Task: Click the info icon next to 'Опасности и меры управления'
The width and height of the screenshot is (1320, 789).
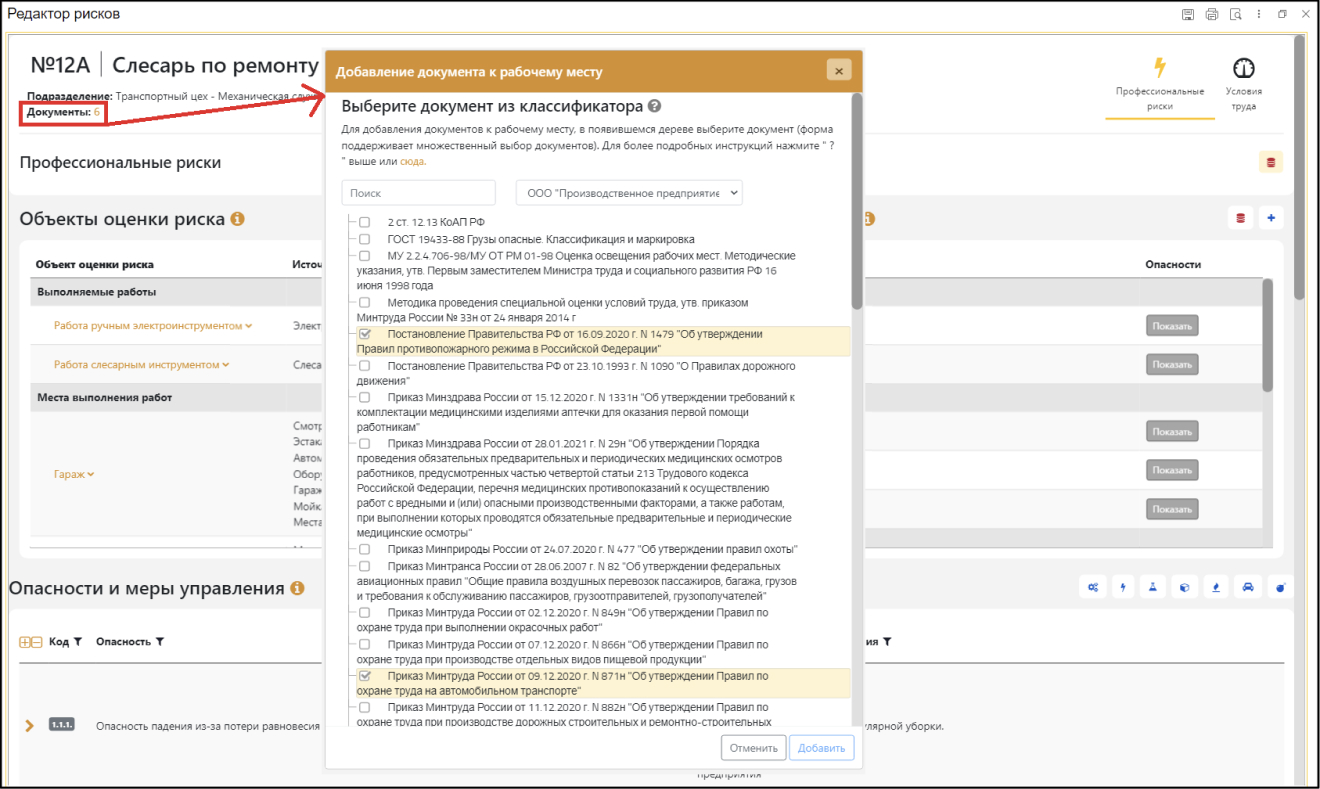Action: coord(297,589)
